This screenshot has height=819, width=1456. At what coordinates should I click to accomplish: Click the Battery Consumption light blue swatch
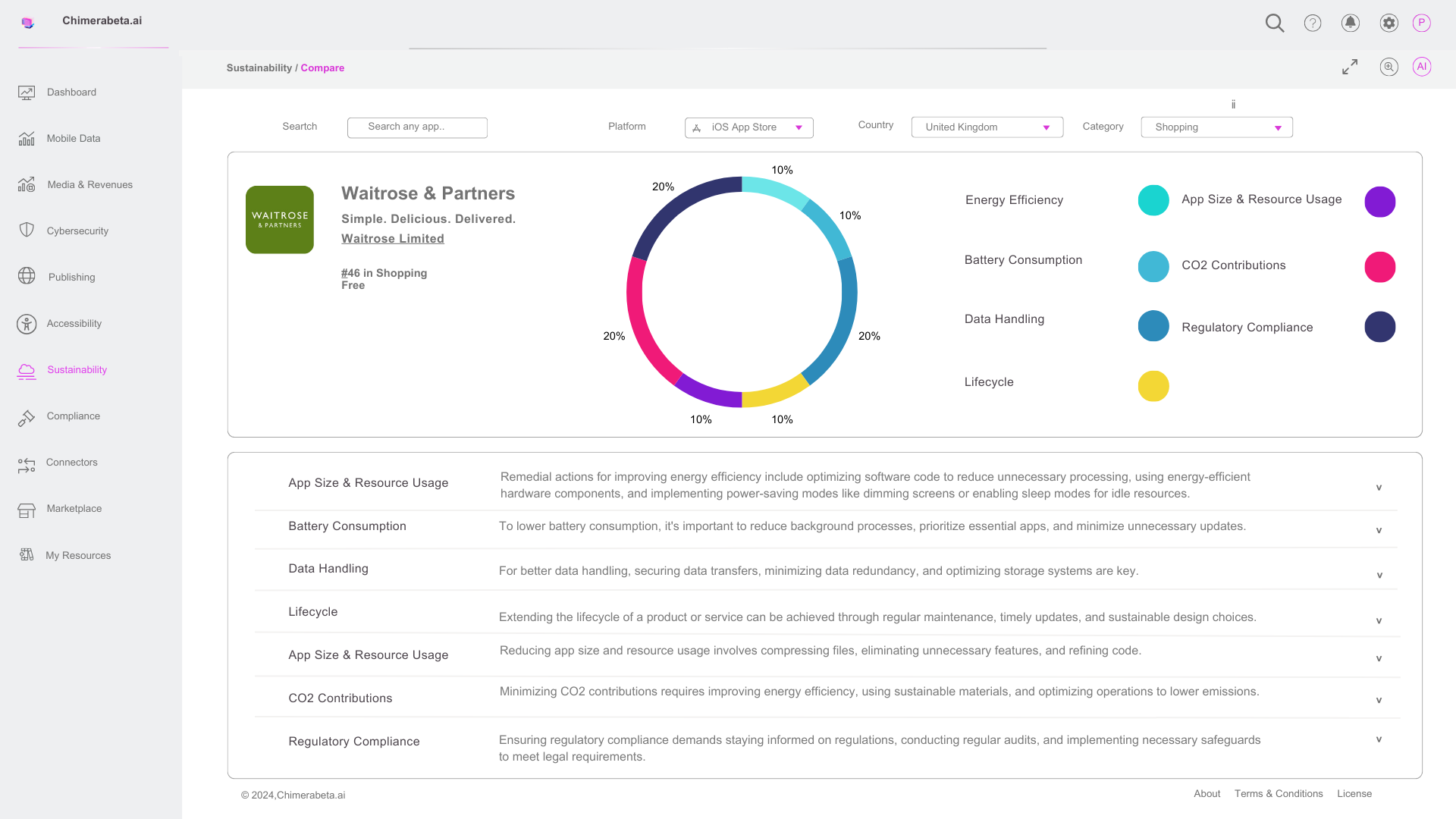point(1153,267)
